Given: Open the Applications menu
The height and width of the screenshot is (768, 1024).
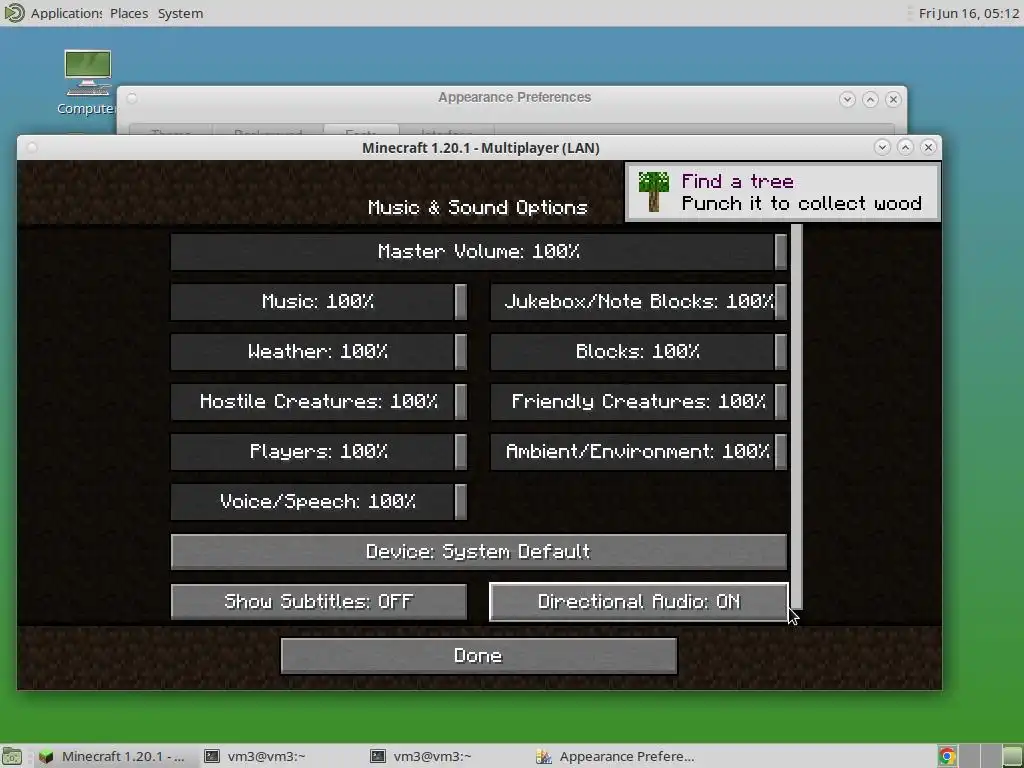Looking at the screenshot, I should tap(66, 13).
